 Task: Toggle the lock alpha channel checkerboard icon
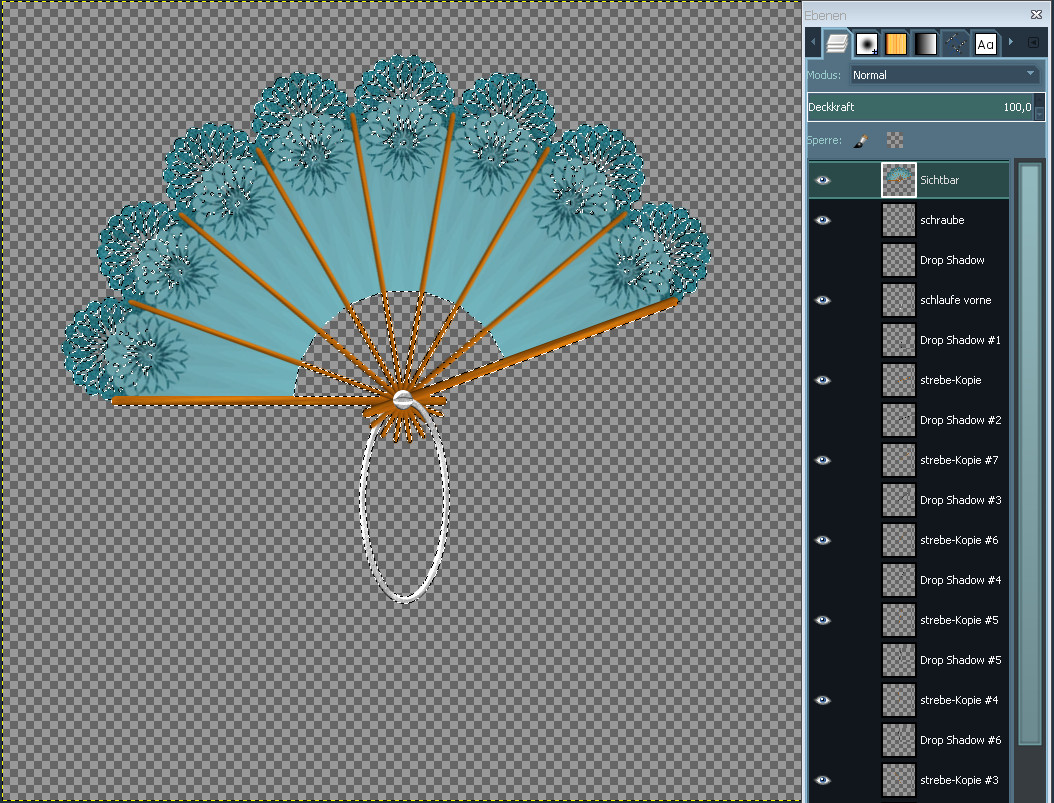pos(894,141)
